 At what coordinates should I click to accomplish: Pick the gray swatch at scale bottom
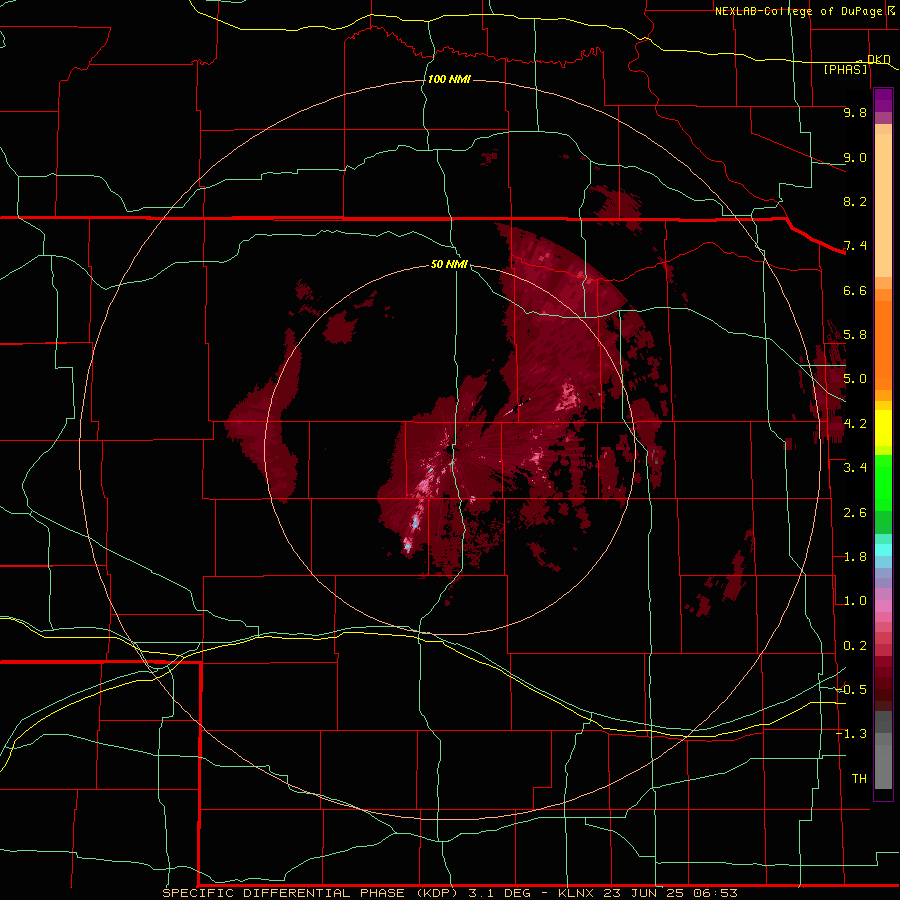[883, 766]
